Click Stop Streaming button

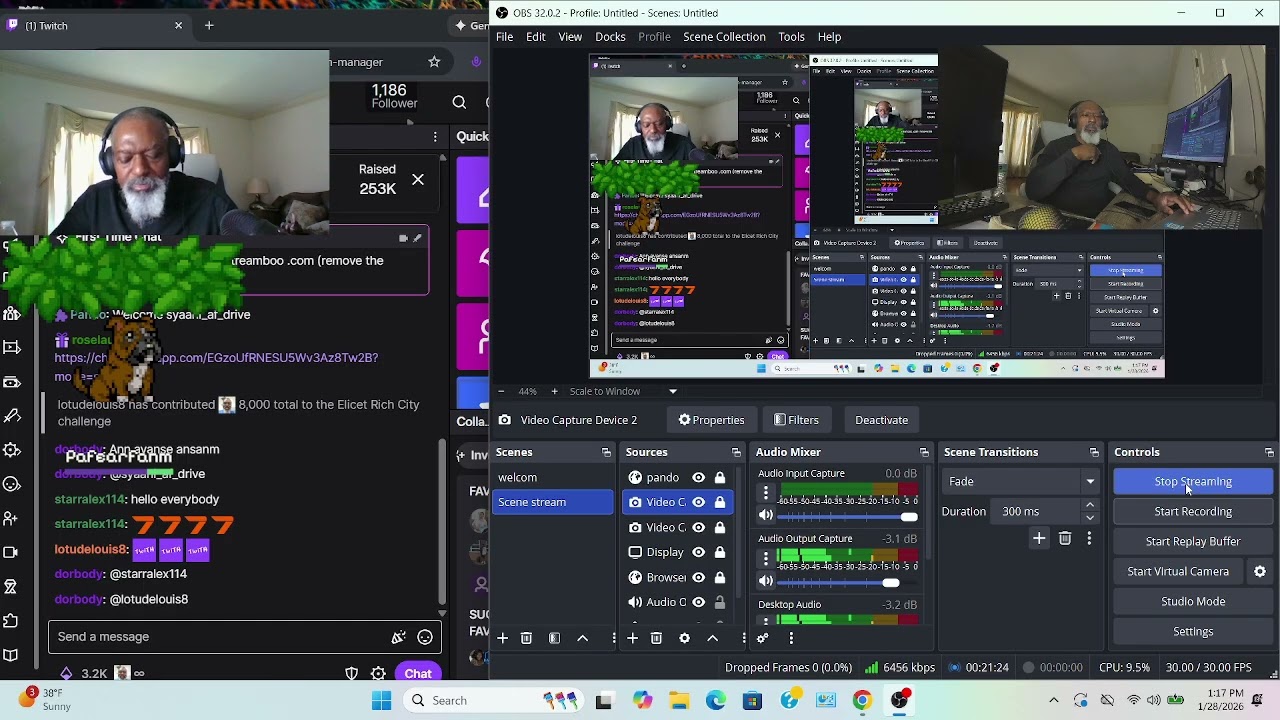pyautogui.click(x=1193, y=482)
